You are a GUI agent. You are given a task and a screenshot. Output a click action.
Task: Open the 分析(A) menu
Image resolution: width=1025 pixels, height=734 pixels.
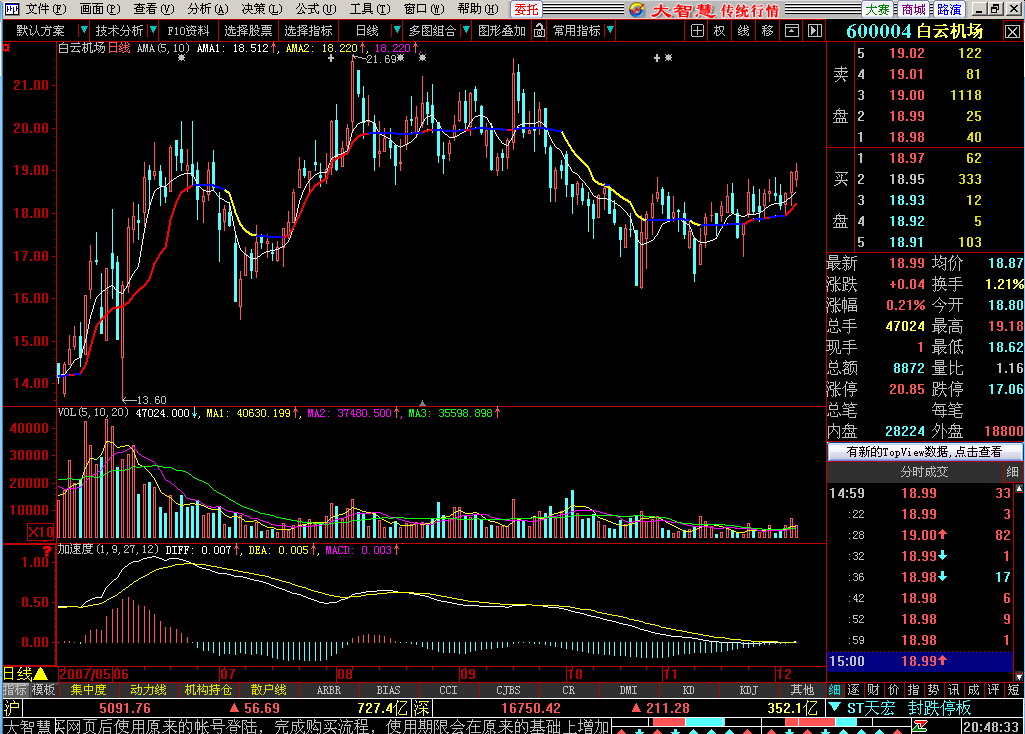(199, 9)
